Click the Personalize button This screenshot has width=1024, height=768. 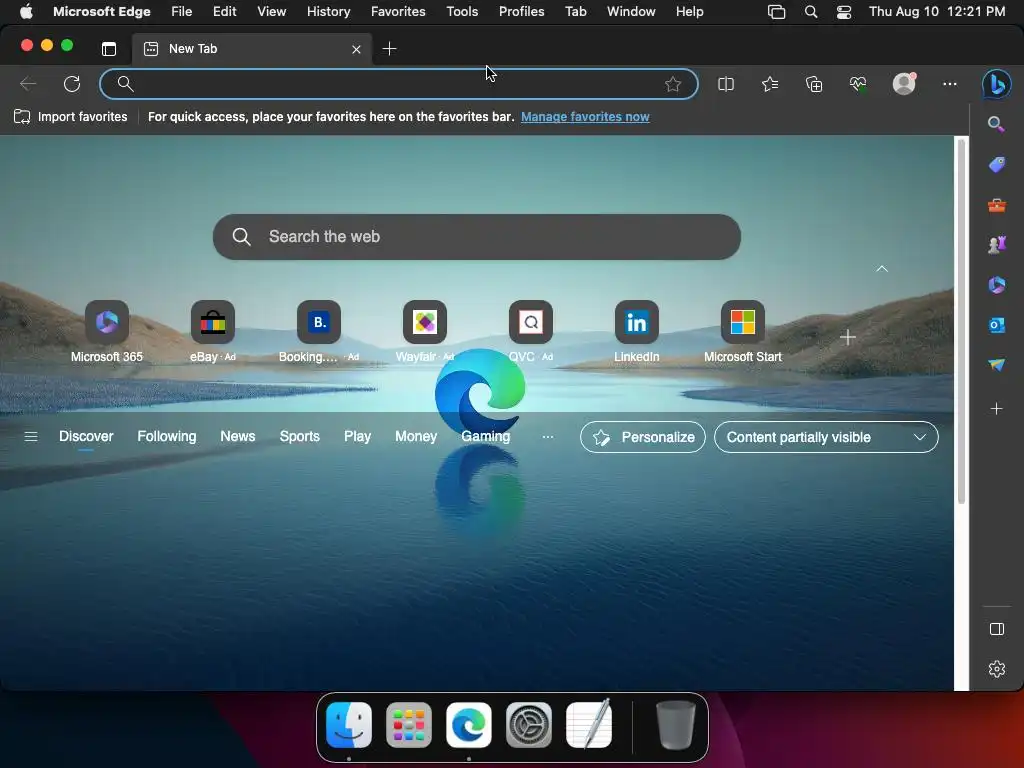tap(643, 437)
